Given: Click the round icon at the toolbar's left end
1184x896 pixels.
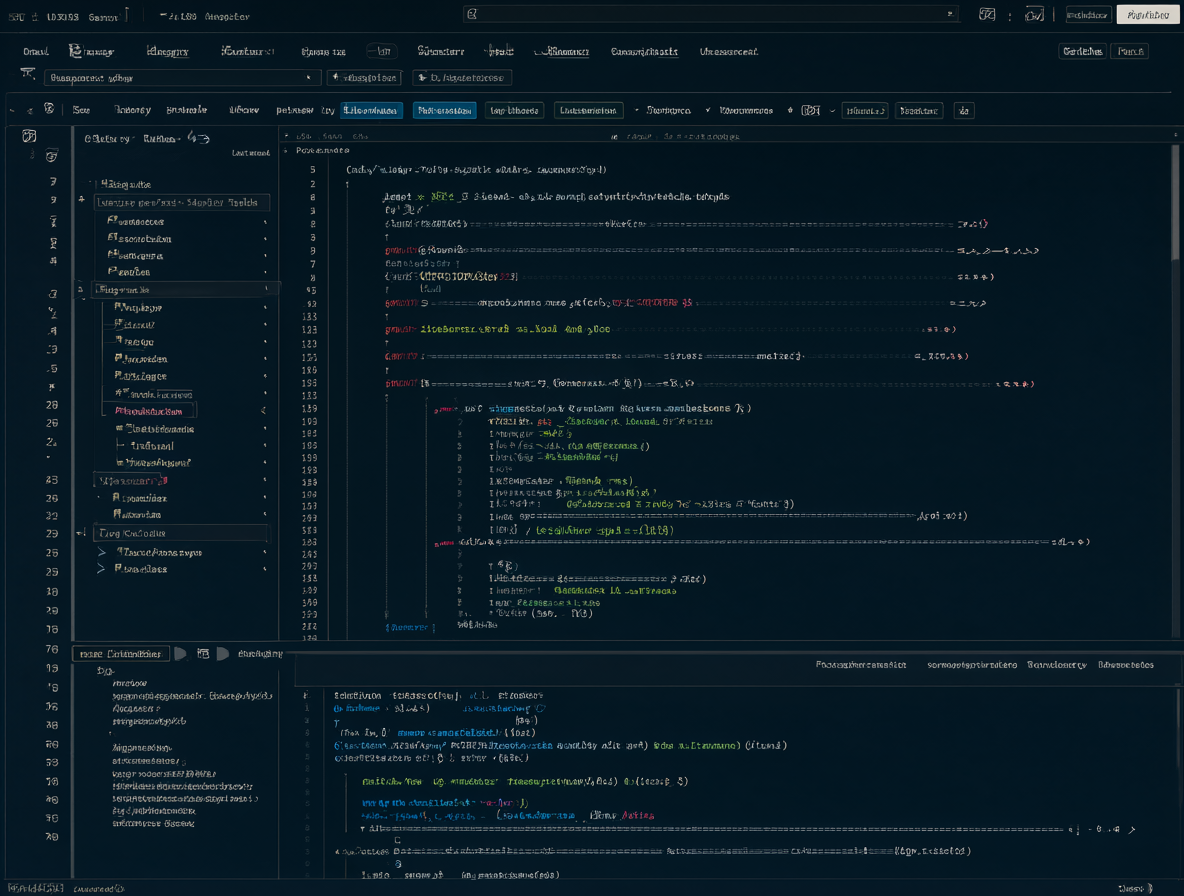Looking at the screenshot, I should [x=49, y=109].
